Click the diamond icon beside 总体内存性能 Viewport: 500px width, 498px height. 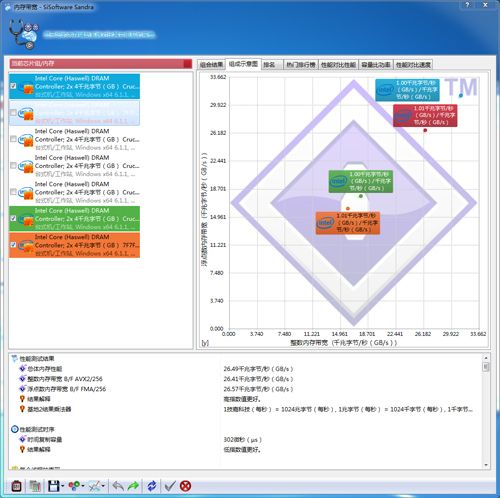click(x=22, y=369)
